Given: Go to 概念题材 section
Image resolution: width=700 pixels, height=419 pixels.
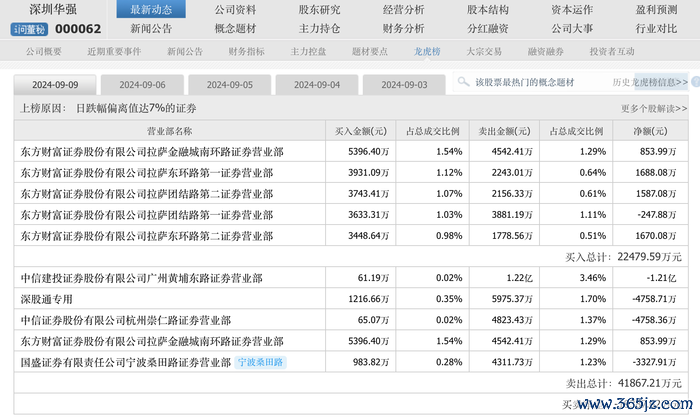Looking at the screenshot, I should tap(235, 29).
